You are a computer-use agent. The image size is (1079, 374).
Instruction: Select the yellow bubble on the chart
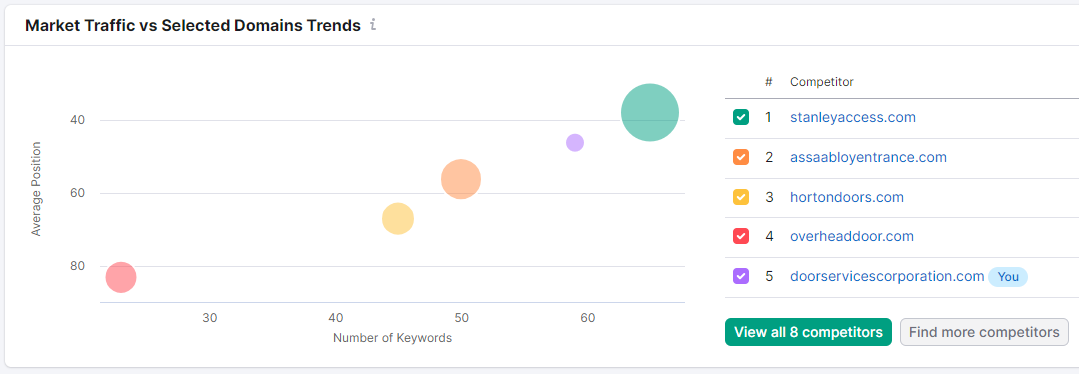click(x=398, y=219)
